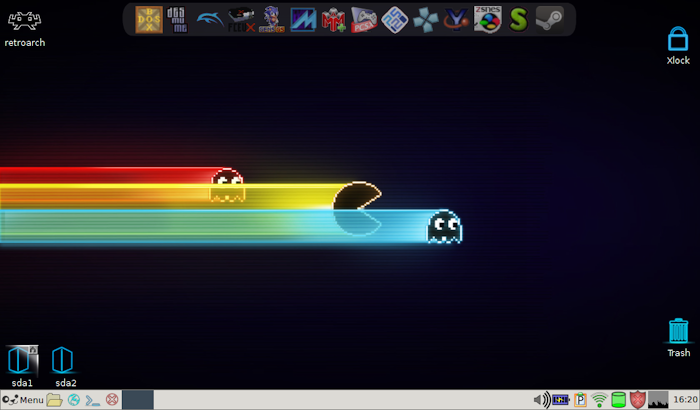This screenshot has height=410, width=700.
Task: Check the battery power tray icon
Action: [x=561, y=399]
